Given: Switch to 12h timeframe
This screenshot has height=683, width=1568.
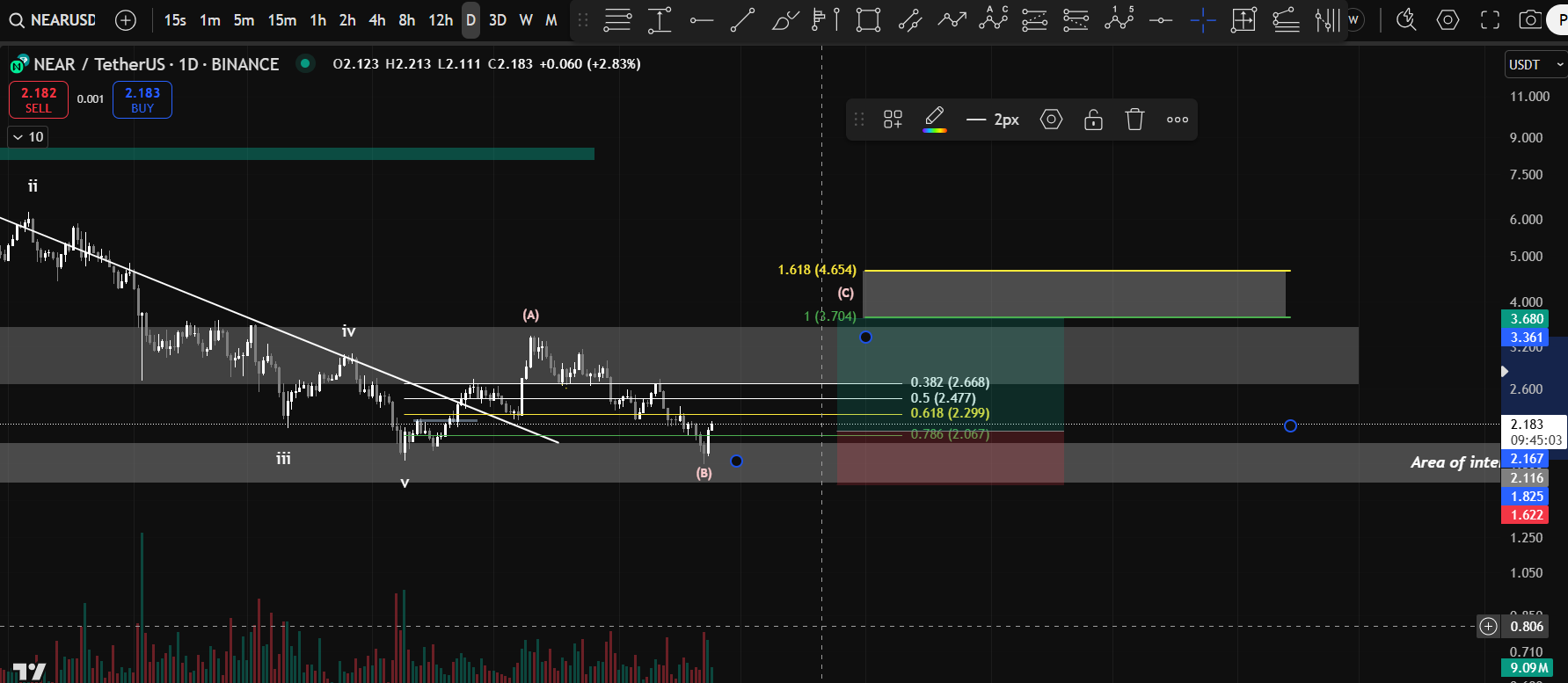Looking at the screenshot, I should tap(441, 19).
